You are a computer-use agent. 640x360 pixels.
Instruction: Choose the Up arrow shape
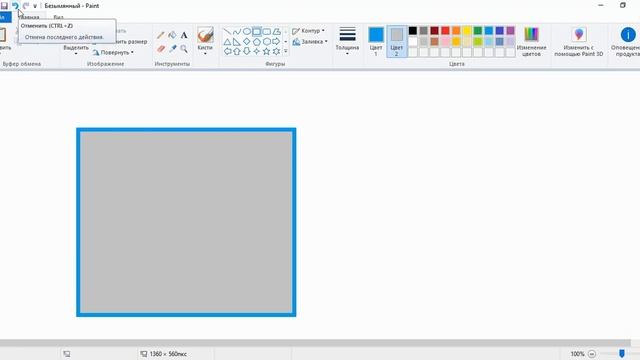[237, 51]
